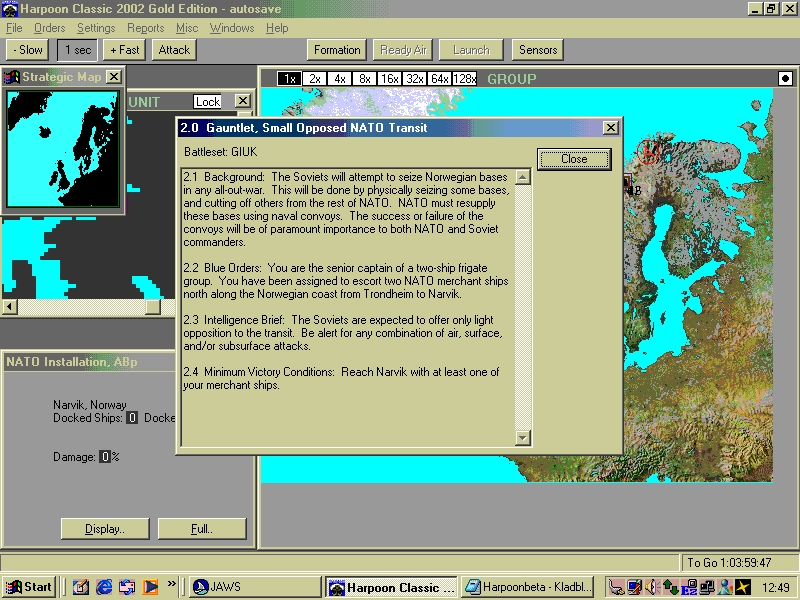Image resolution: width=800 pixels, height=600 pixels.
Task: Speed up time with + Fast button
Action: pos(124,50)
